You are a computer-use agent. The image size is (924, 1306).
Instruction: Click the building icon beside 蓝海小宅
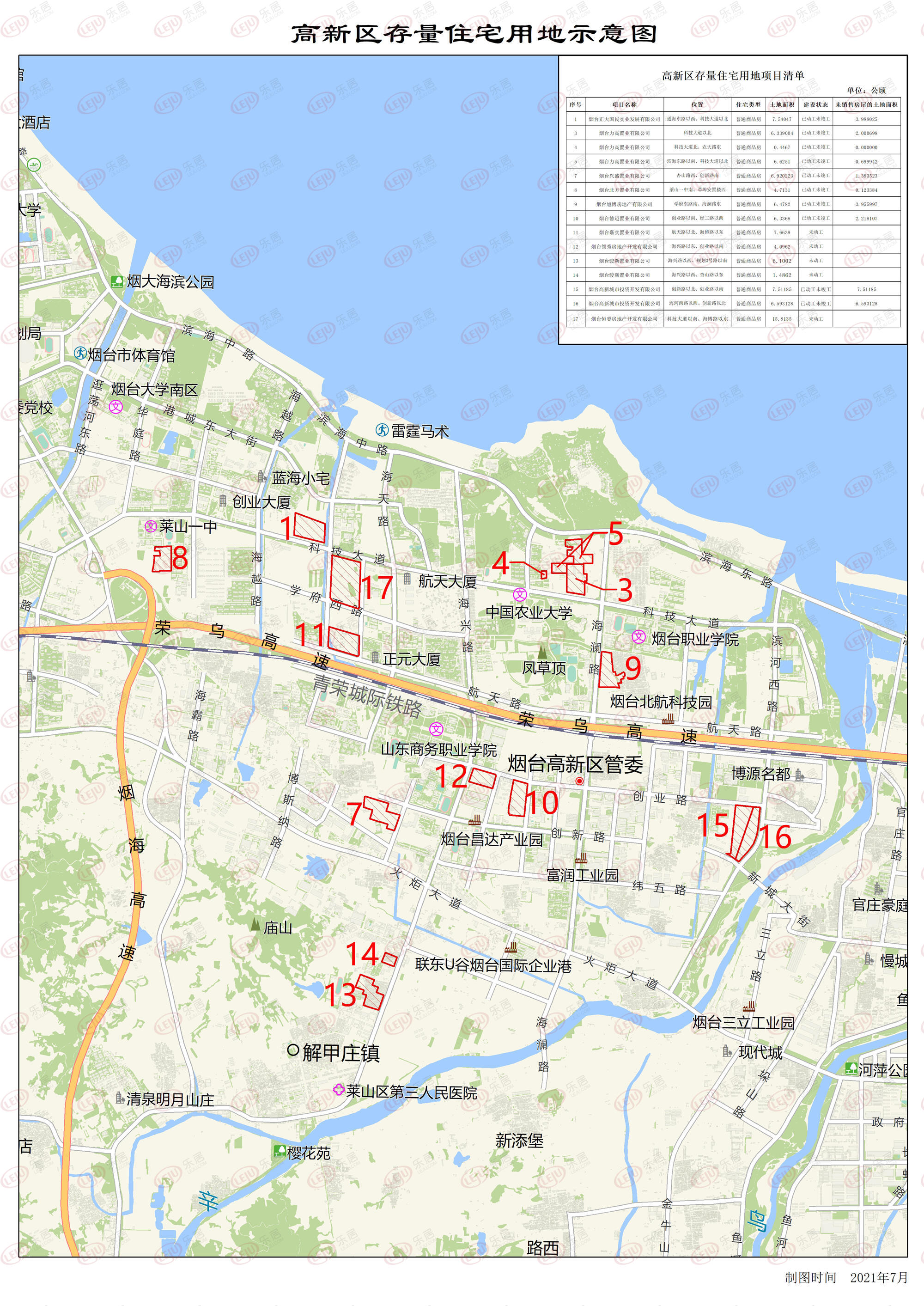(x=262, y=477)
